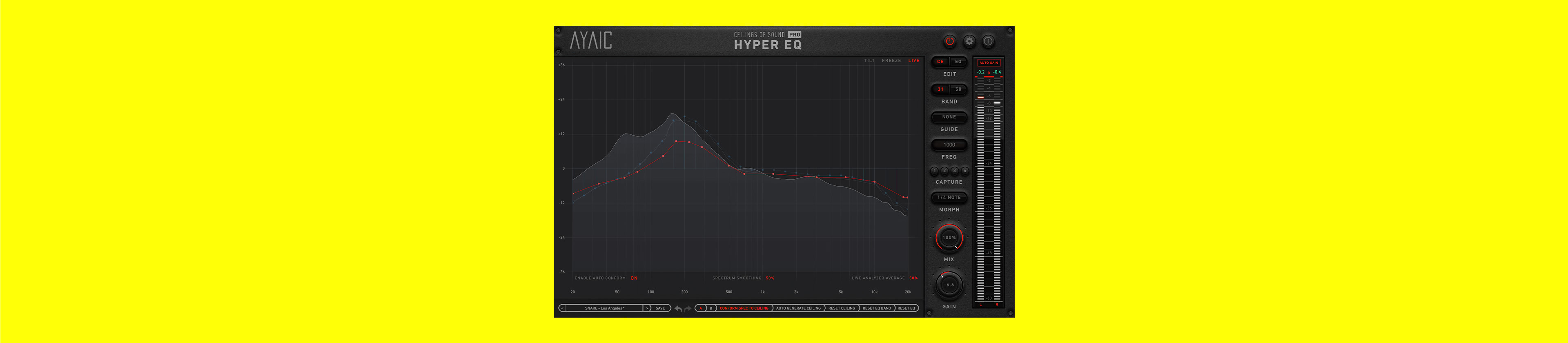Viewport: 1568px width, 343px height.
Task: Open settings with the gear icon
Action: pyautogui.click(x=969, y=41)
